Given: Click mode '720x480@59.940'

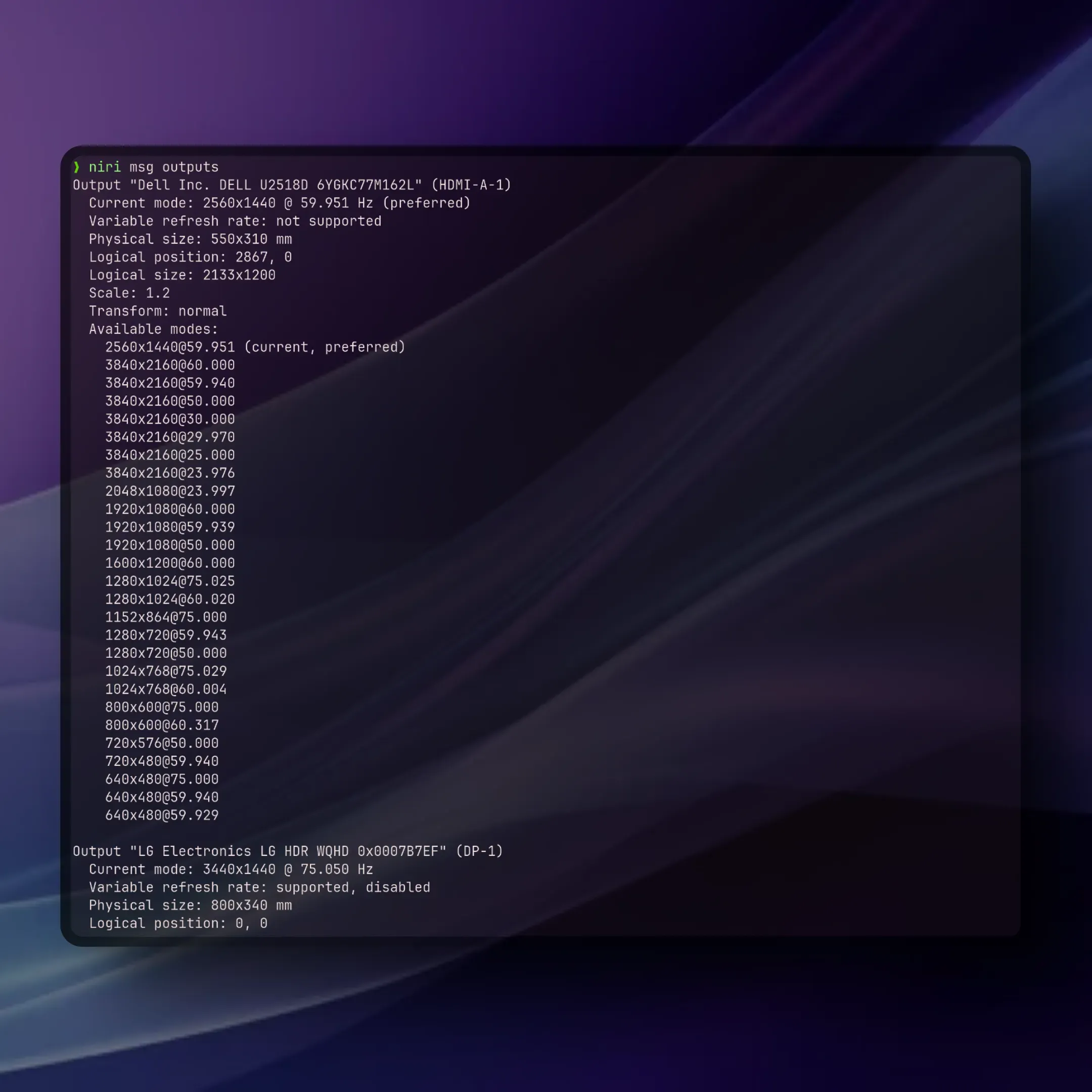Looking at the screenshot, I should [x=162, y=762].
